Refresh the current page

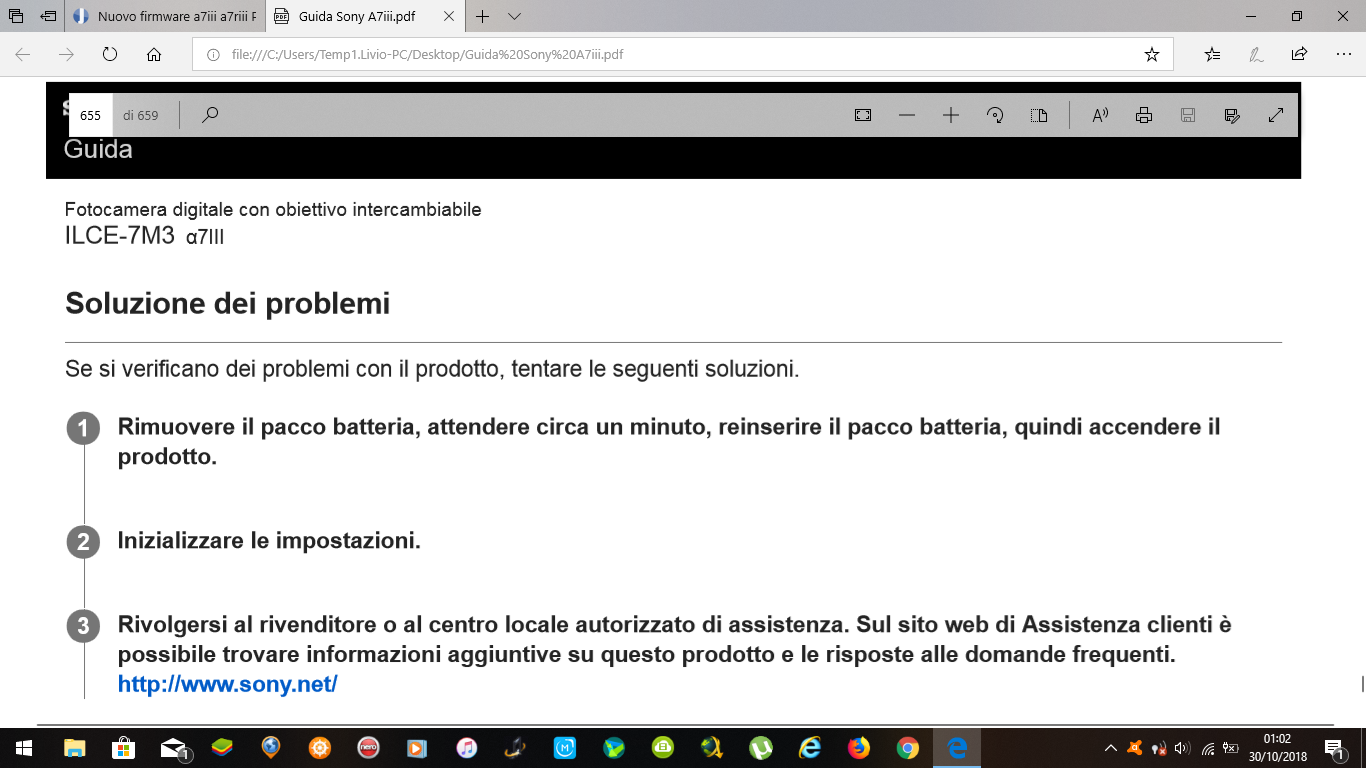point(110,54)
